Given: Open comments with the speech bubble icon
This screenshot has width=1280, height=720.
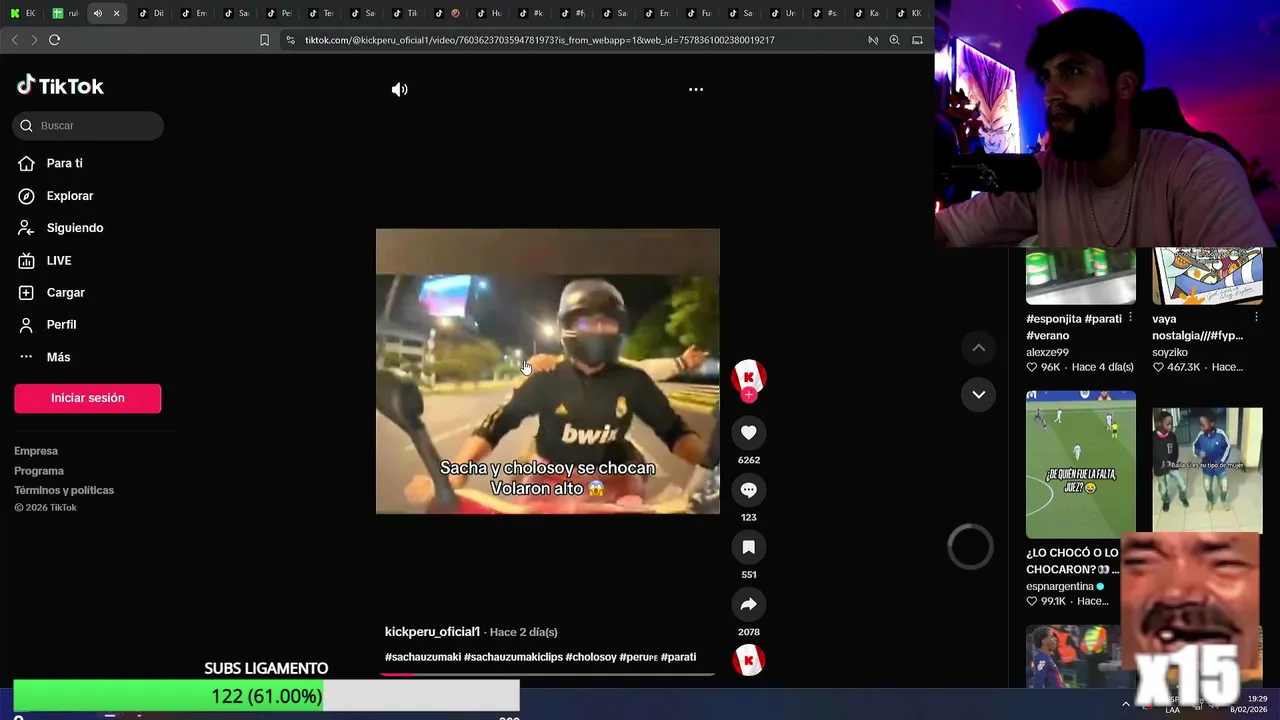Looking at the screenshot, I should [x=749, y=490].
